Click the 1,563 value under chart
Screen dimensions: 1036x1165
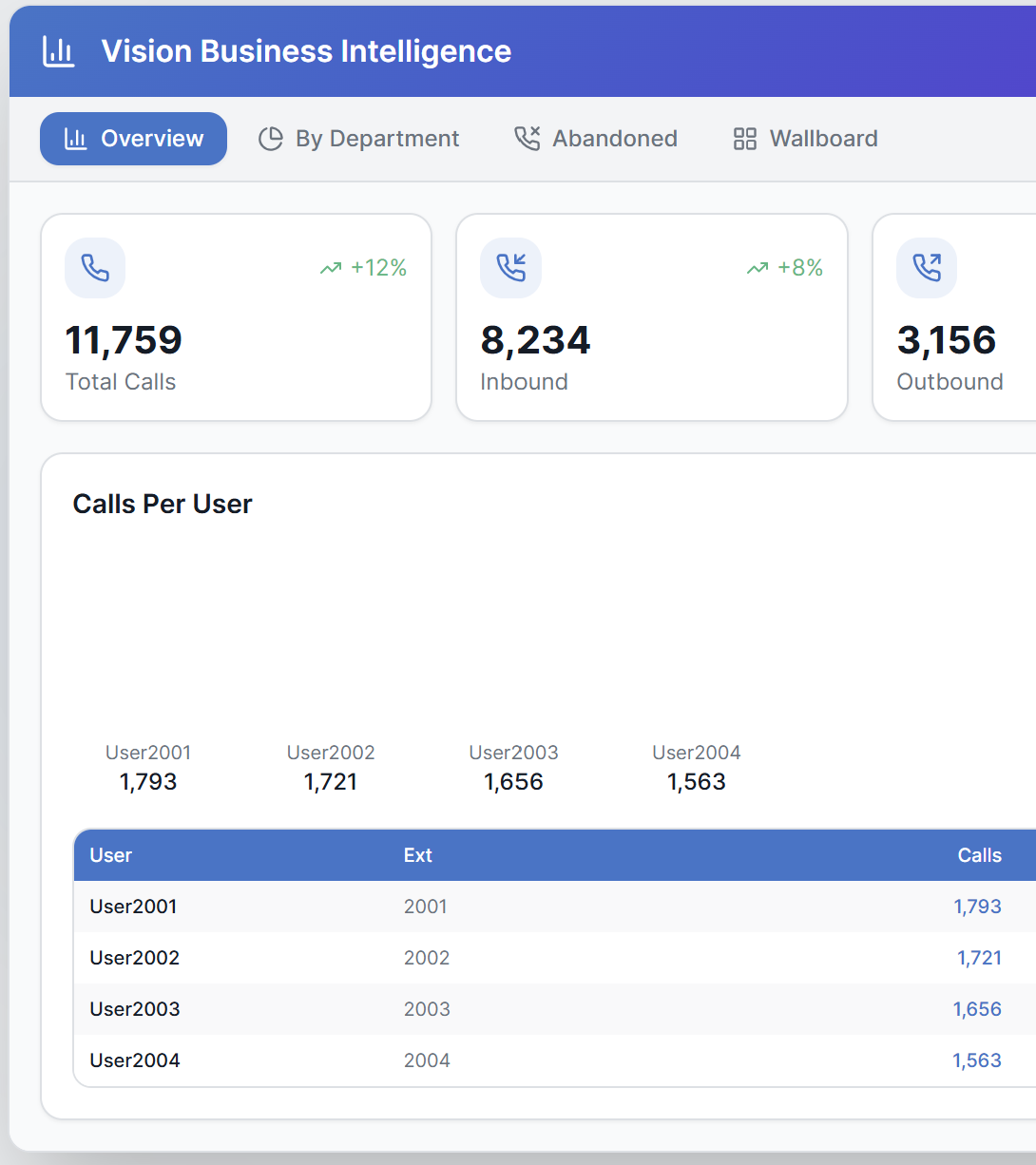click(697, 782)
